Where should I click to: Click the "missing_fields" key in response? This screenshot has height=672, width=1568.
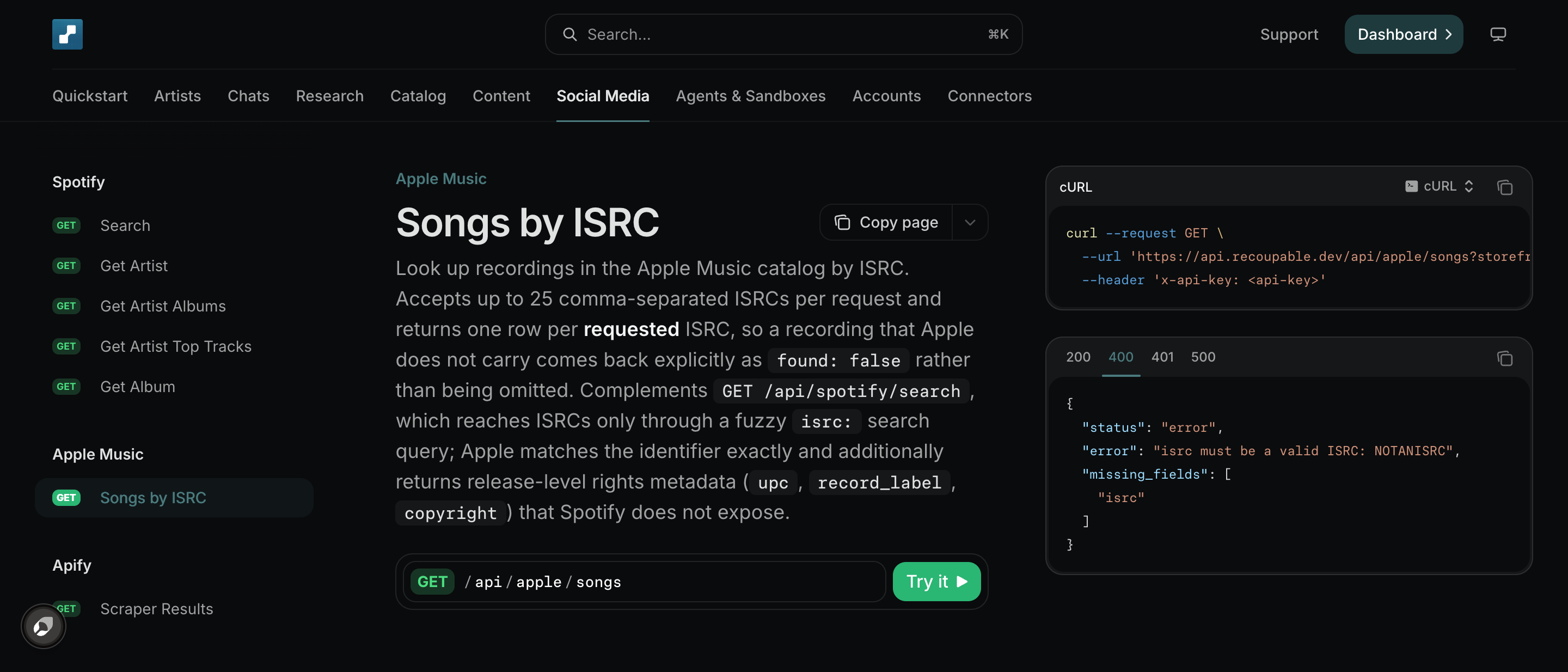click(1144, 474)
